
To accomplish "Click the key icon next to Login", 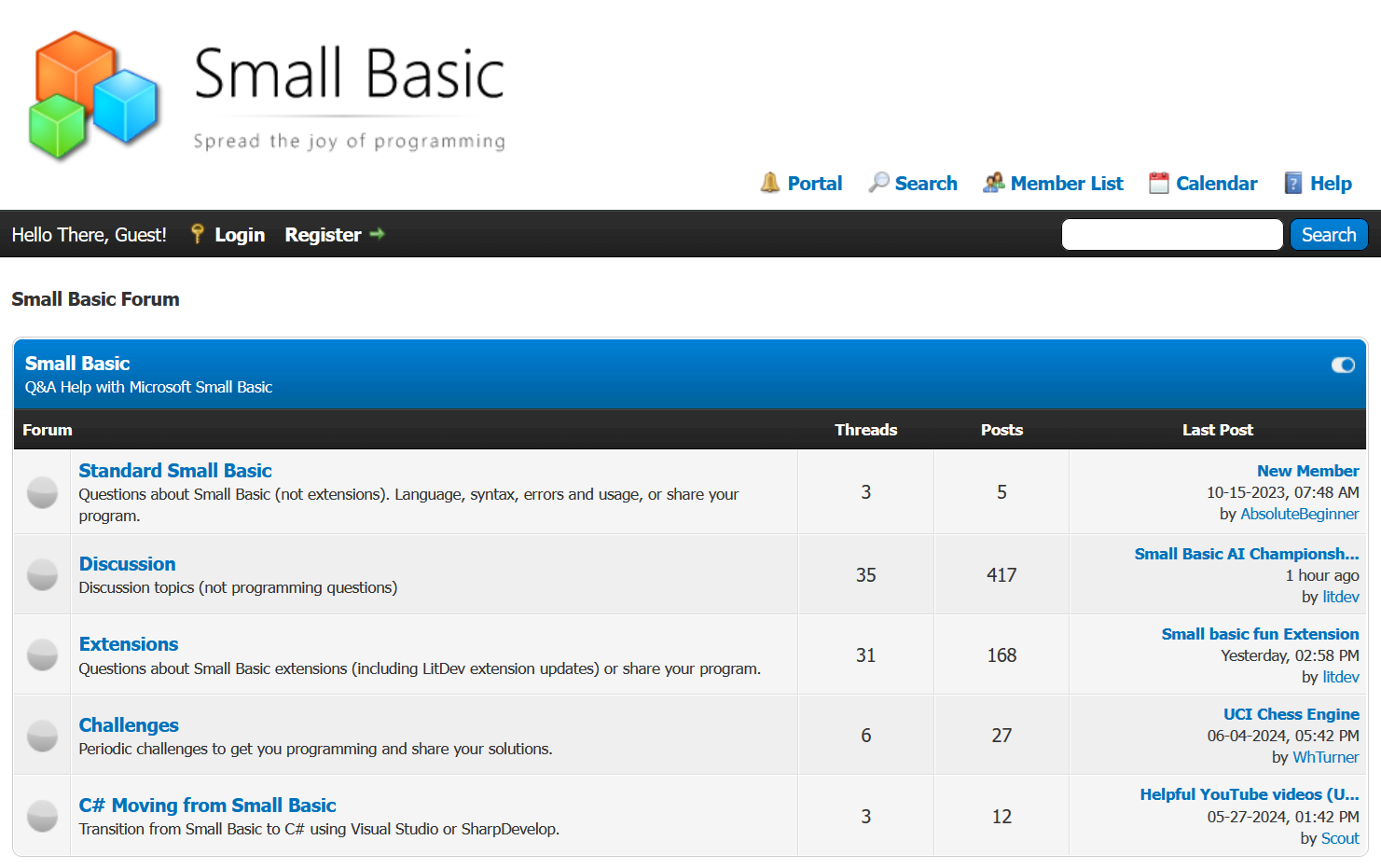I will click(197, 234).
